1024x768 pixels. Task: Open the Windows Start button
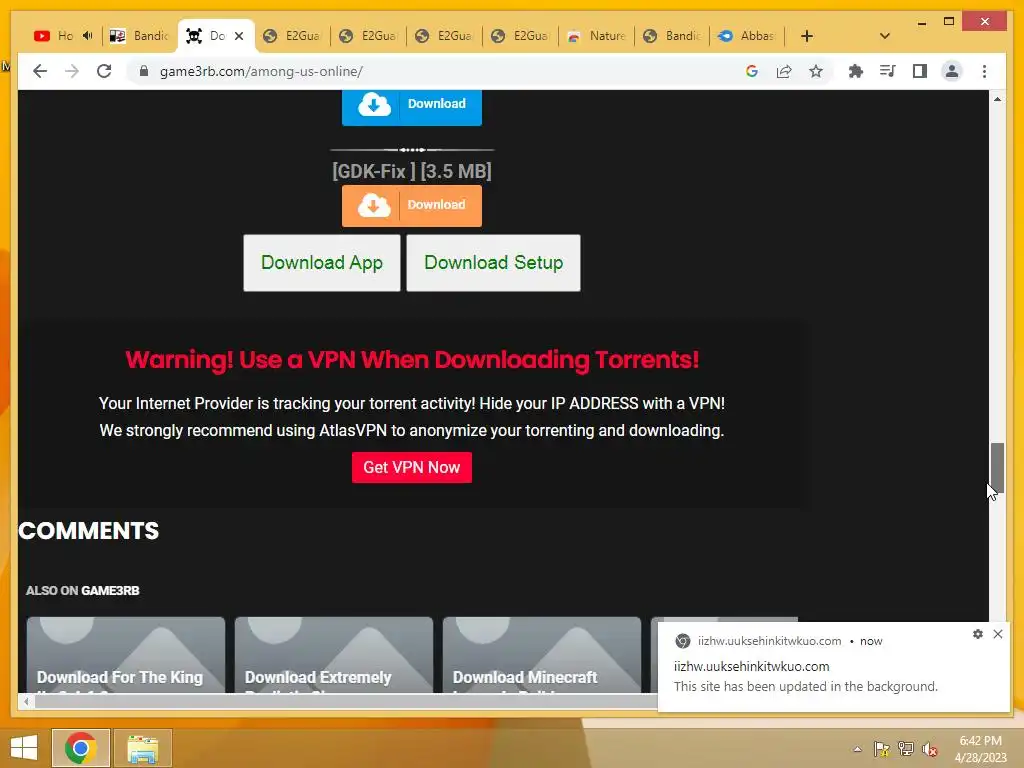[x=24, y=748]
